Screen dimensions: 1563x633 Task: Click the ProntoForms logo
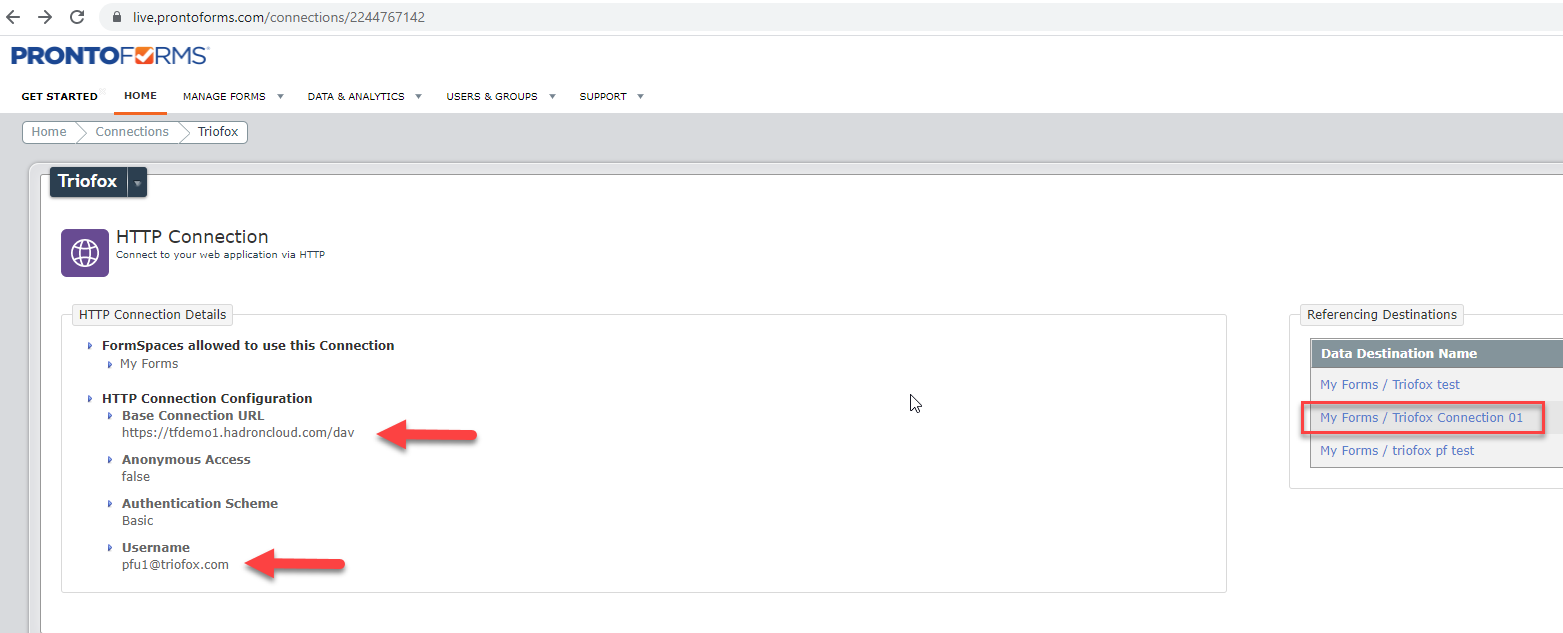110,55
